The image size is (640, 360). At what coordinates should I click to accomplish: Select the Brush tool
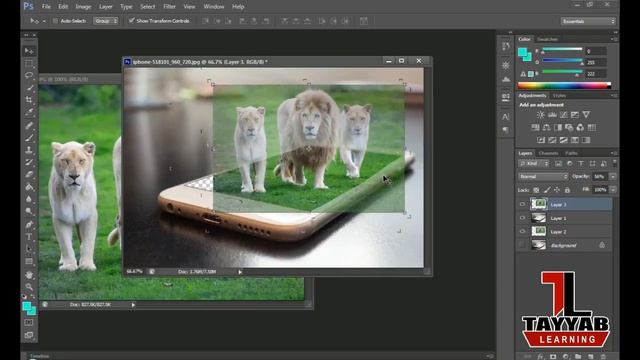29,138
